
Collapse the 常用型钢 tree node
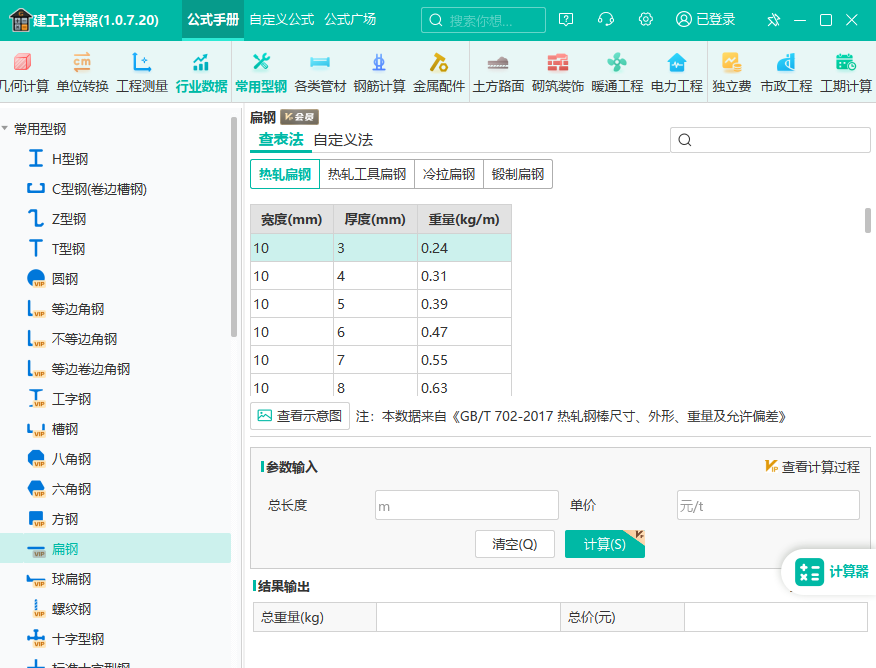[x=5, y=128]
